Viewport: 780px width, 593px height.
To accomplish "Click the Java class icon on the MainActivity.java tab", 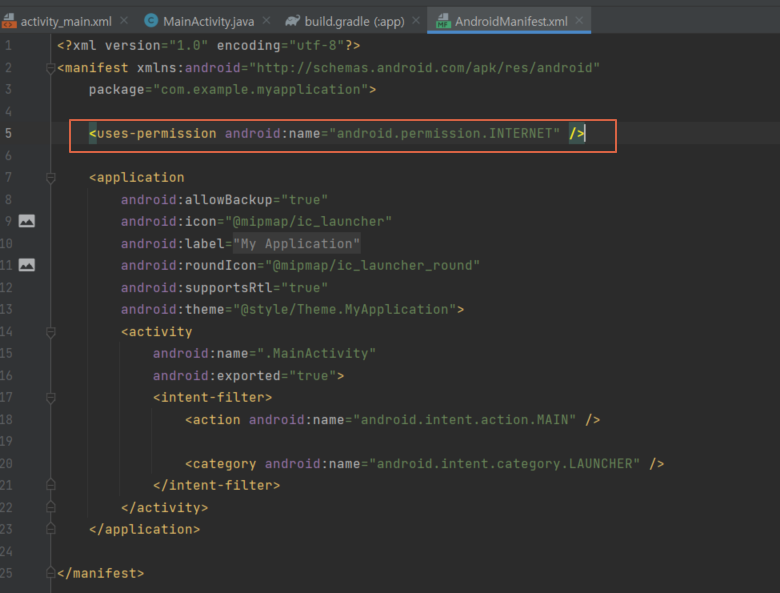I will coord(151,20).
